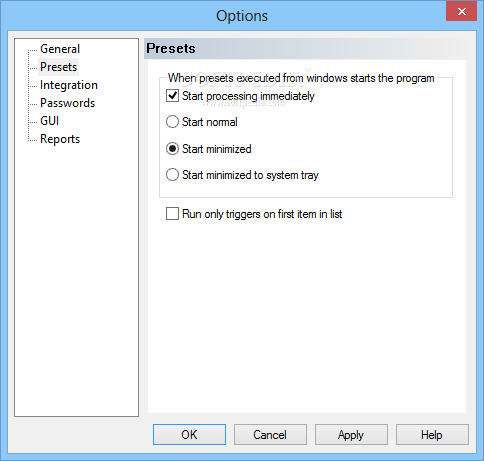Click the Cancel button

270,435
